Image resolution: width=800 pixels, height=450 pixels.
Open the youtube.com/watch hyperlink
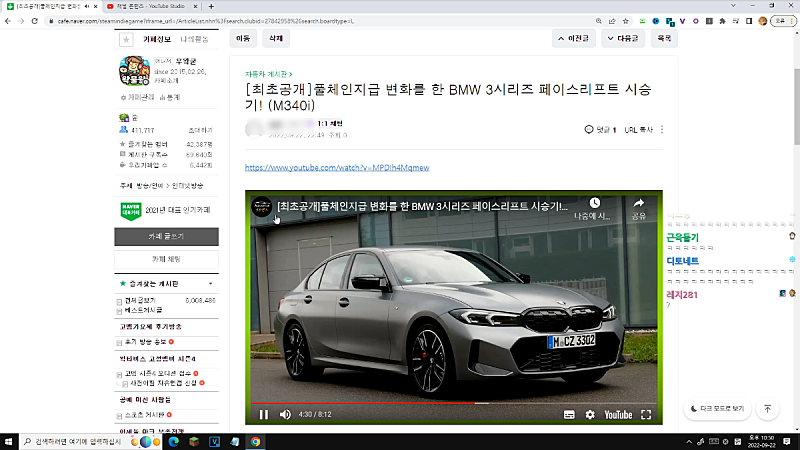point(337,167)
